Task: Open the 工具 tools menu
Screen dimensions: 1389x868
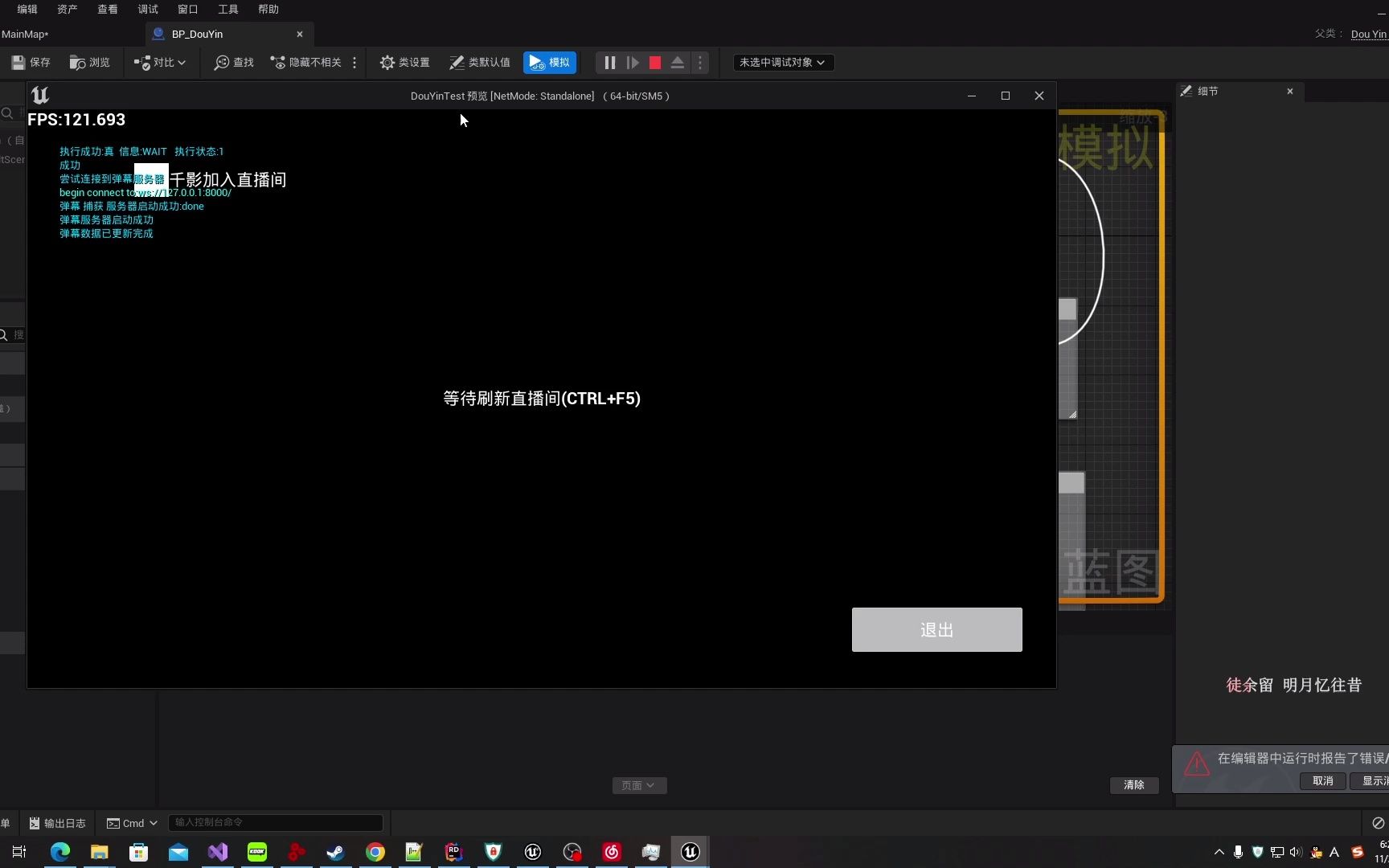Action: [x=228, y=10]
